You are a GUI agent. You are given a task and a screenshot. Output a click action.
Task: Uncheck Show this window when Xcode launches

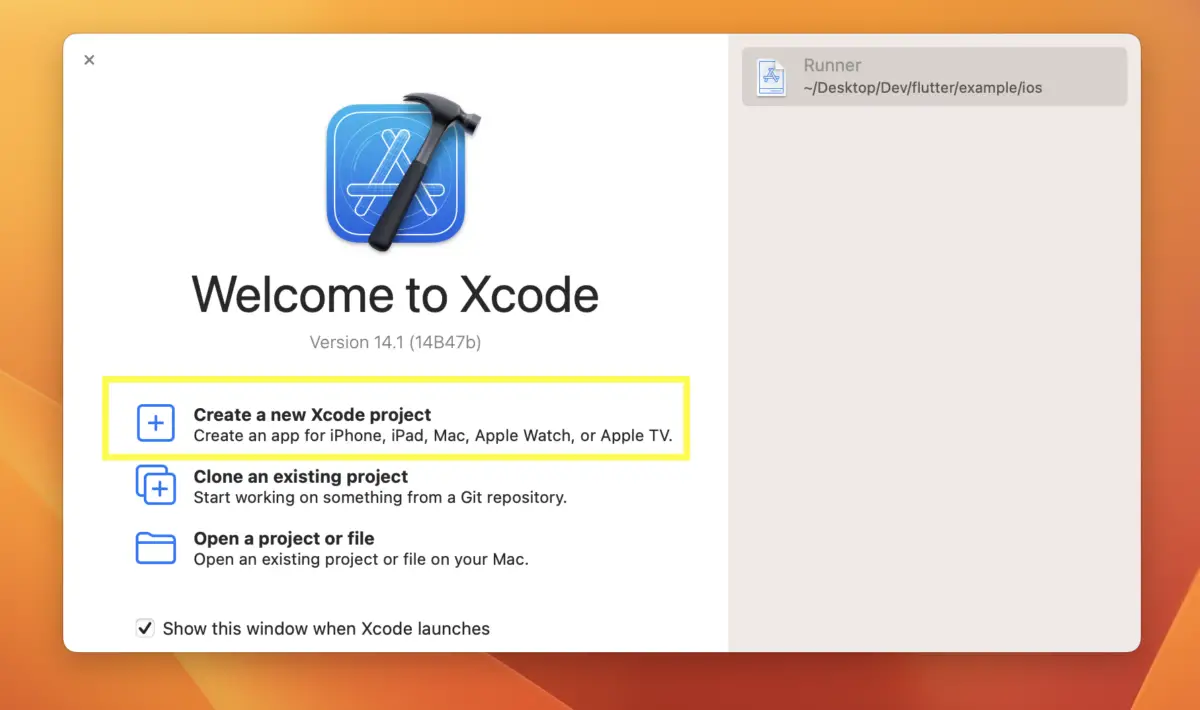145,628
